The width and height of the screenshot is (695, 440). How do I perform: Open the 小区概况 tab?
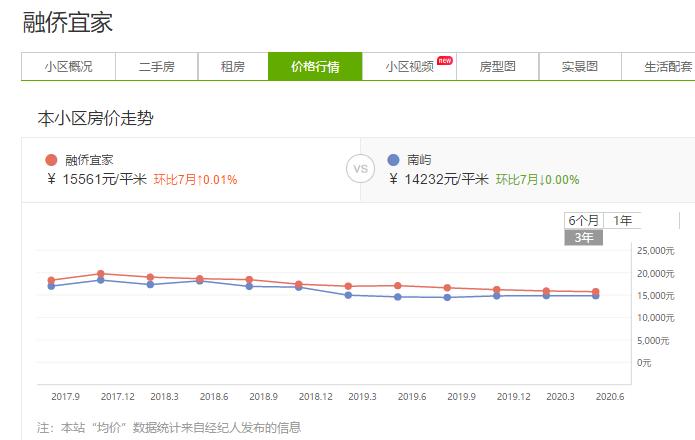click(68, 66)
